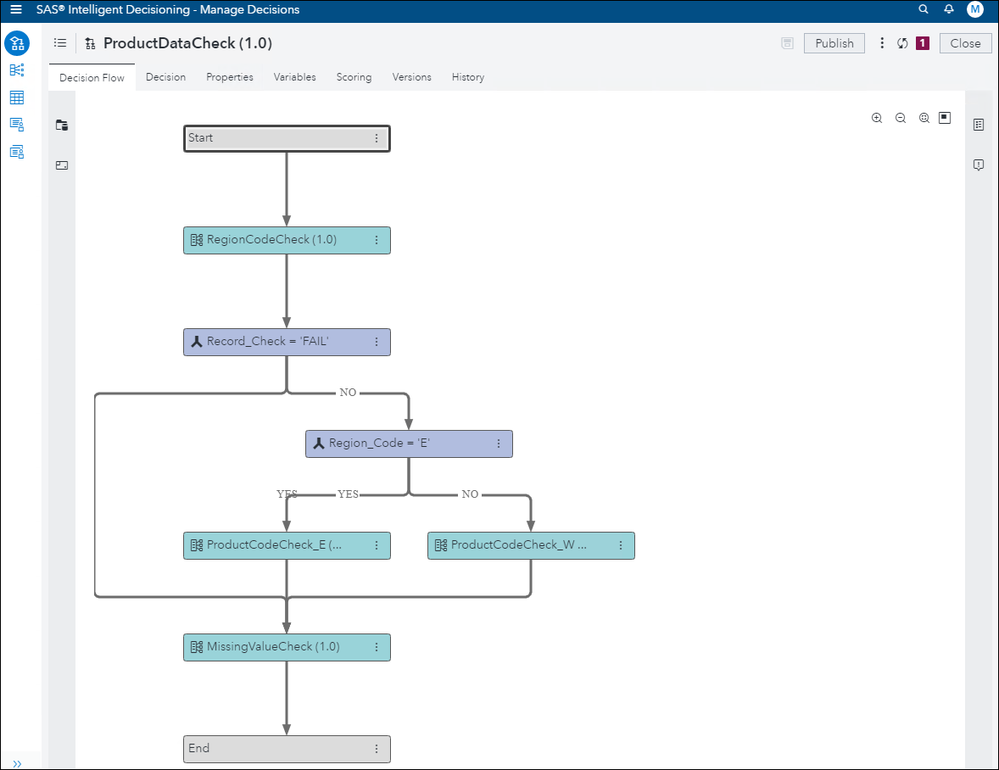Open the fifth sidebar category icon
This screenshot has height=770, width=999.
point(17,152)
